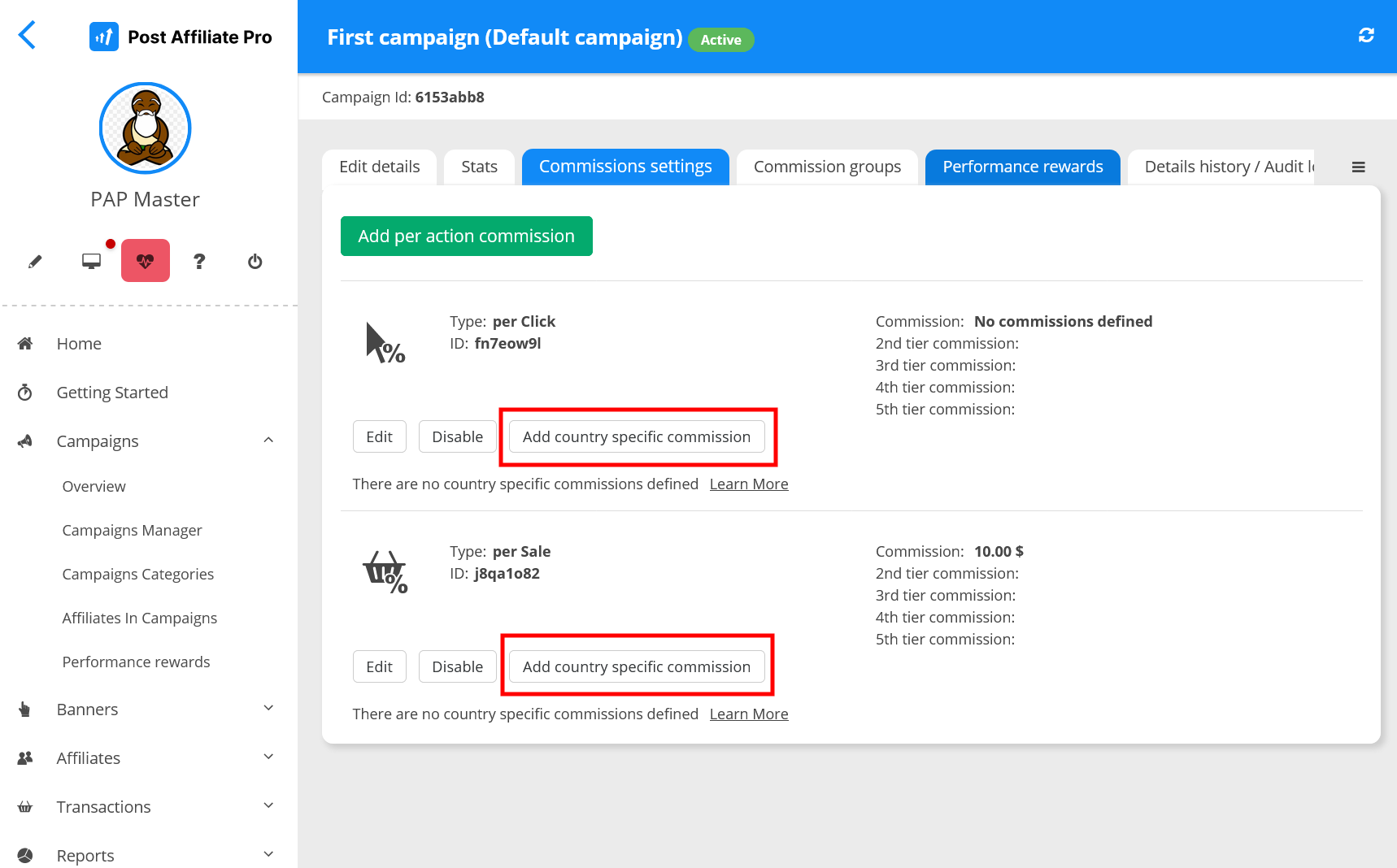Click the power logout icon
Viewport: 1397px width, 868px height.
(255, 262)
